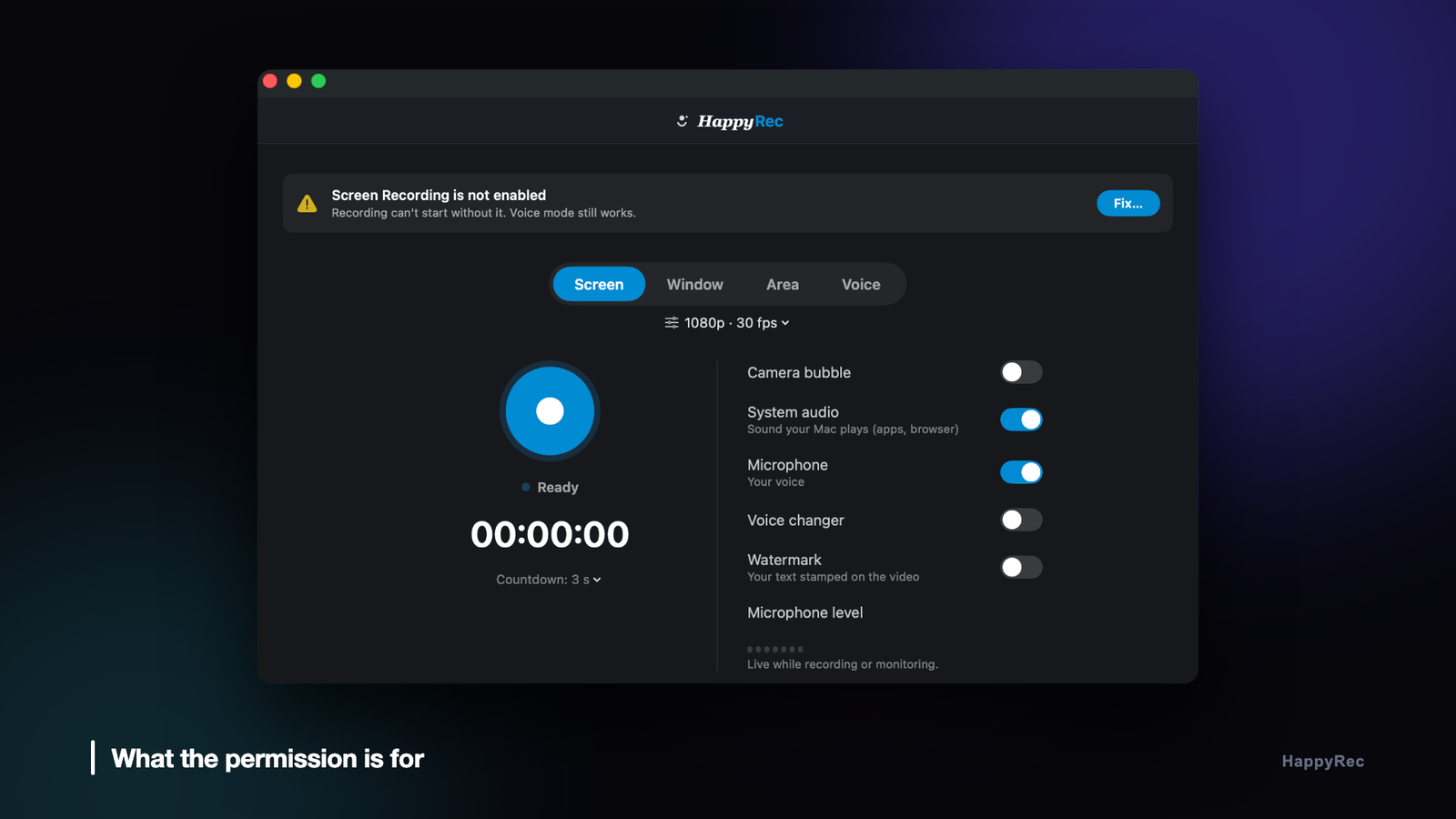Click the 'Sound your Mac plays' description

coord(853,430)
